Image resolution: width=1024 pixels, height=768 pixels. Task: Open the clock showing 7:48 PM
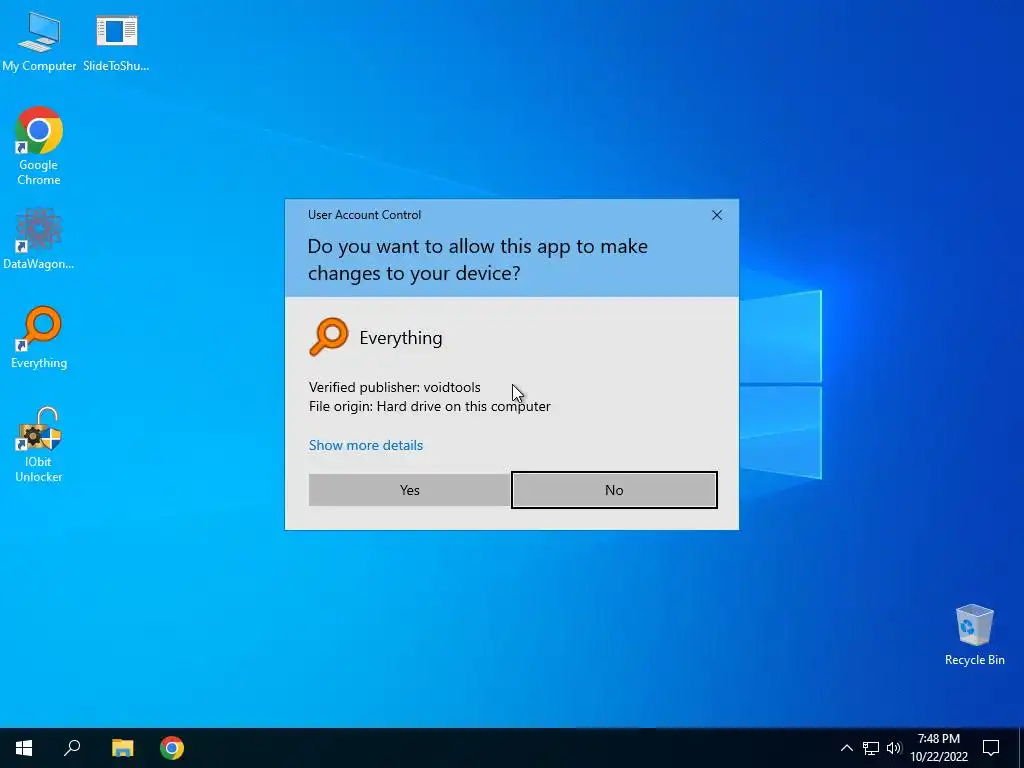(x=938, y=748)
